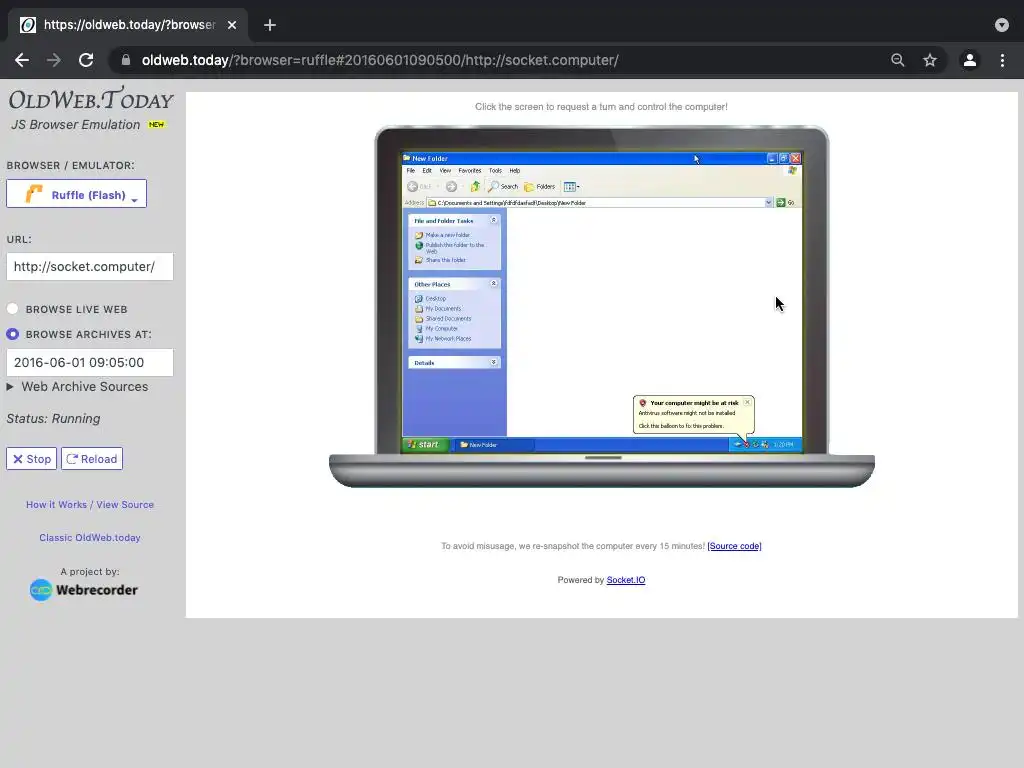
Task: Click the URL input field
Action: [x=90, y=266]
